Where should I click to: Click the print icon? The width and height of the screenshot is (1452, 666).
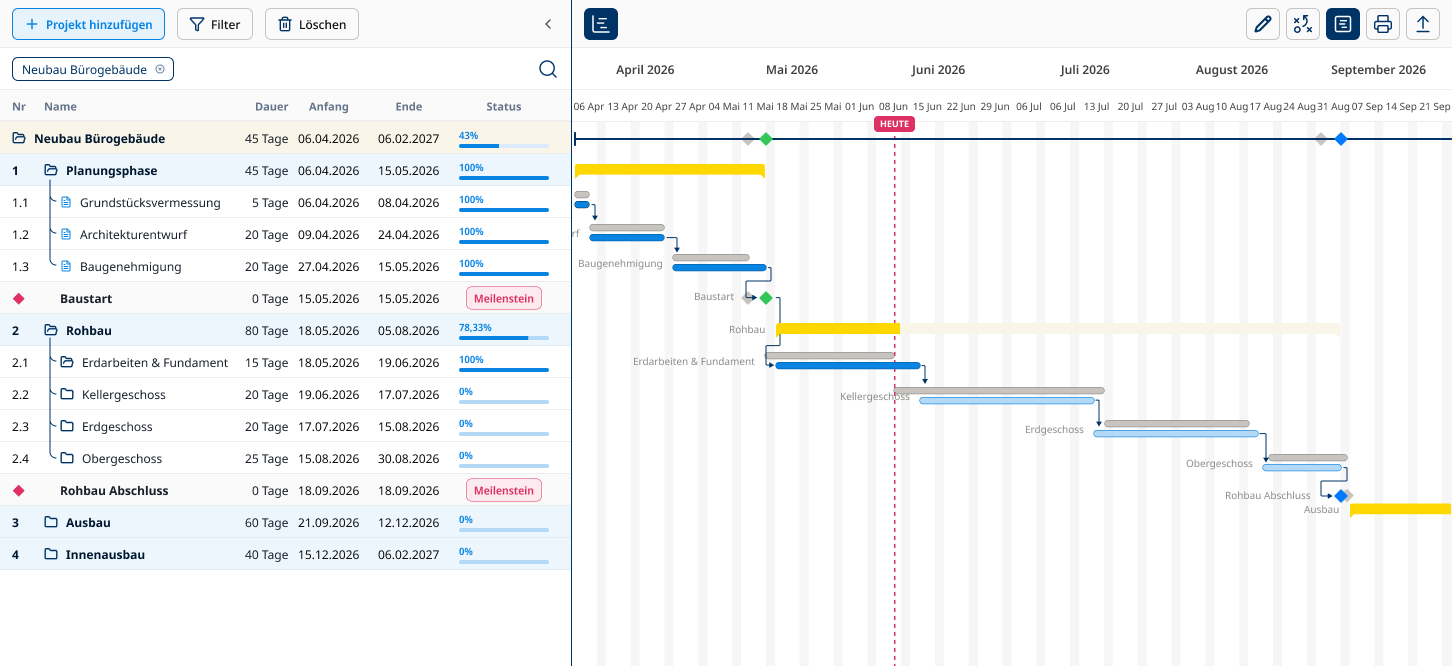[x=1383, y=24]
